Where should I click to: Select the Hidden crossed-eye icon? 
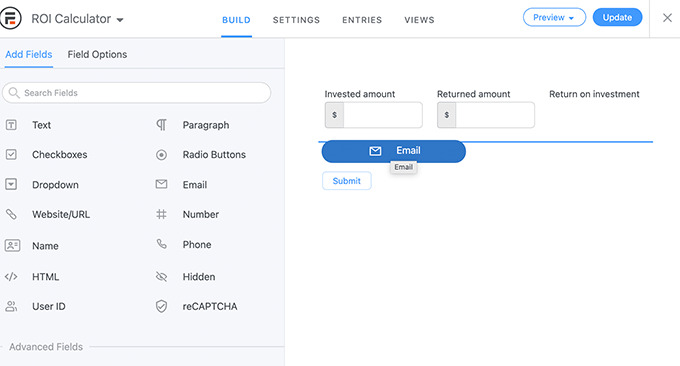coord(161,277)
